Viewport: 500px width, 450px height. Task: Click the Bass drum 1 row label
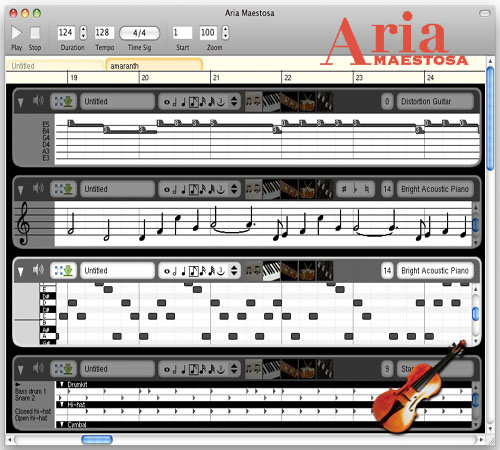(x=30, y=391)
